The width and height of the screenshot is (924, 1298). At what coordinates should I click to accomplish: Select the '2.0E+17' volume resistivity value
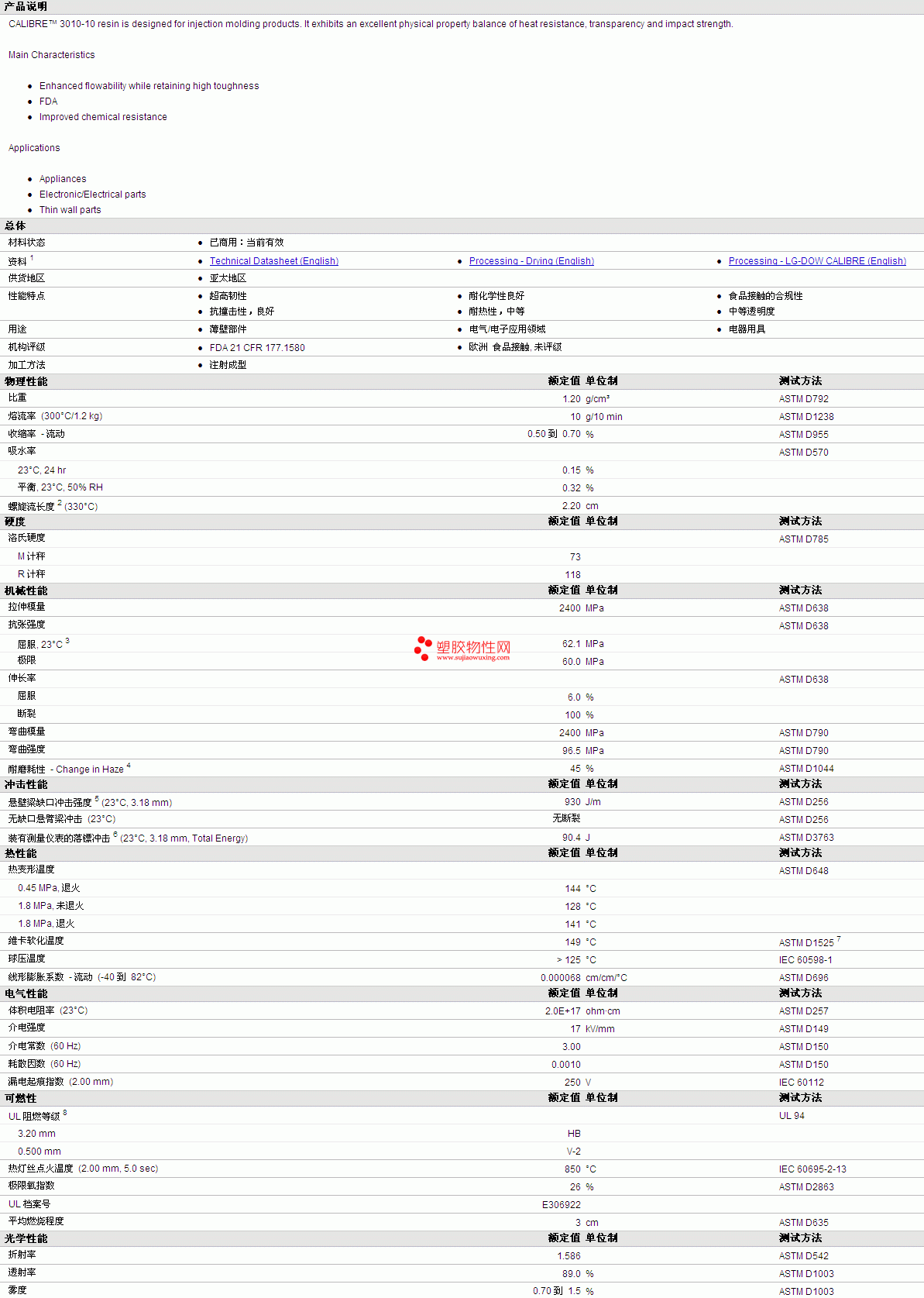coord(563,1011)
